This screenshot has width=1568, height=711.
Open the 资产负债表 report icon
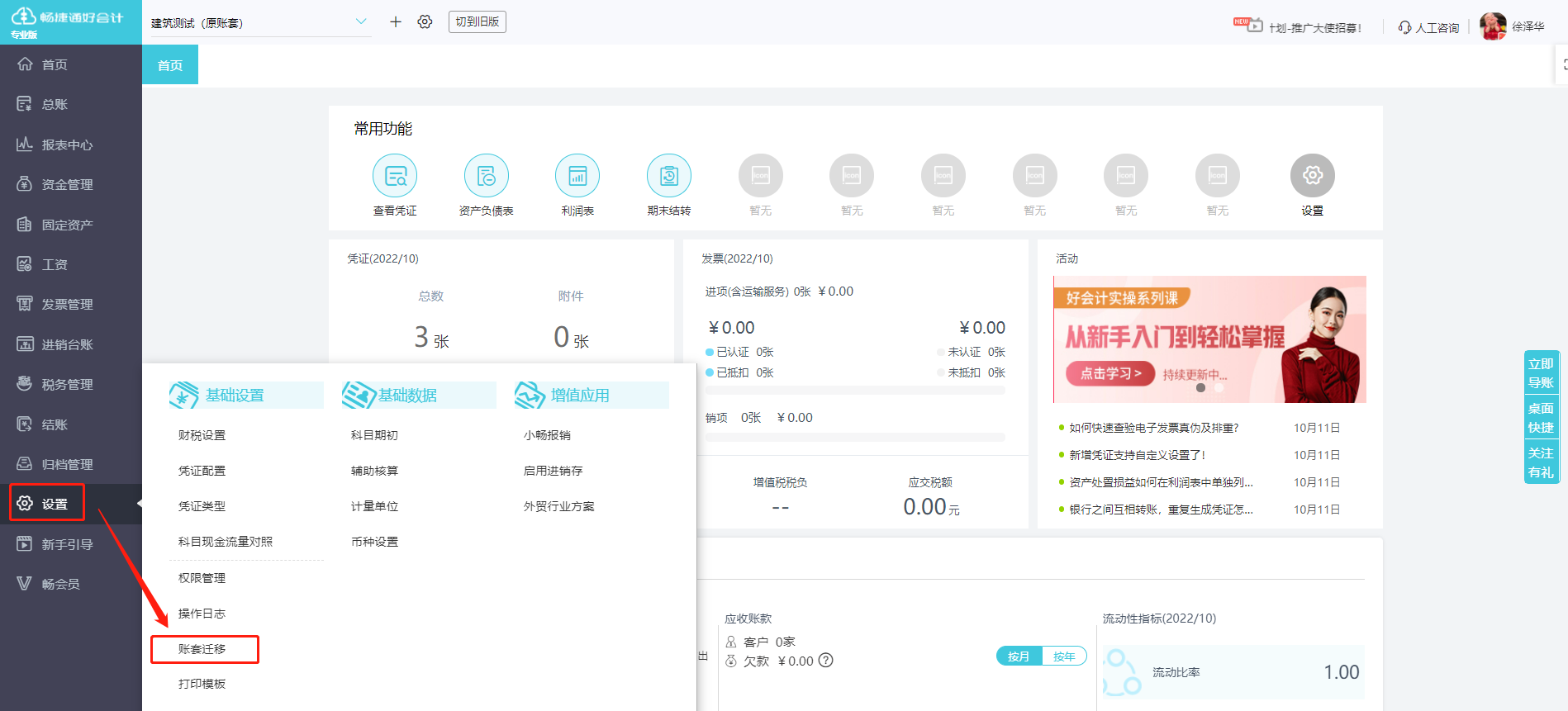tap(486, 176)
